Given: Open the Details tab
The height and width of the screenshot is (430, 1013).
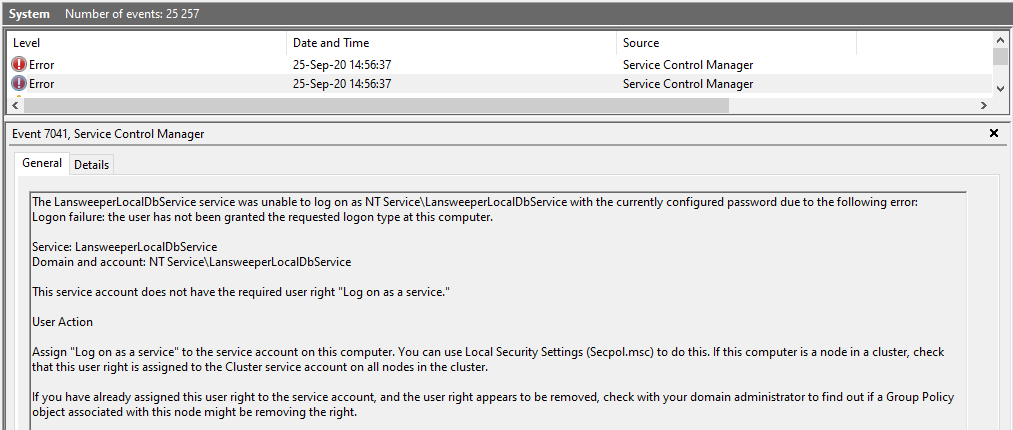Looking at the screenshot, I should tap(92, 164).
